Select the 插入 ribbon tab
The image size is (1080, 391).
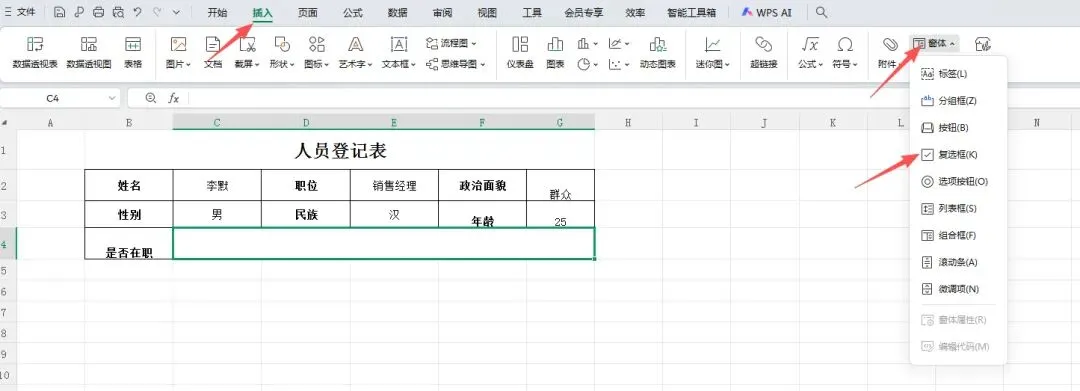pos(262,12)
